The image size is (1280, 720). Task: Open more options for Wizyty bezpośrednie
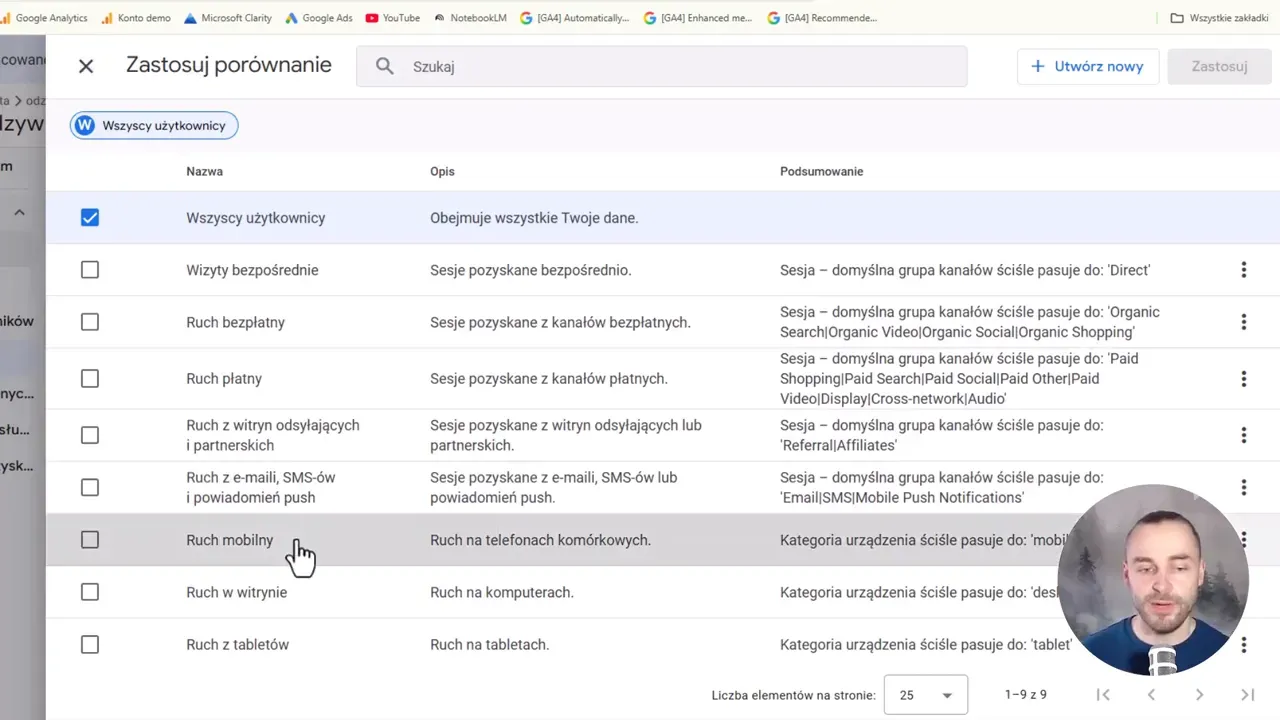1244,270
